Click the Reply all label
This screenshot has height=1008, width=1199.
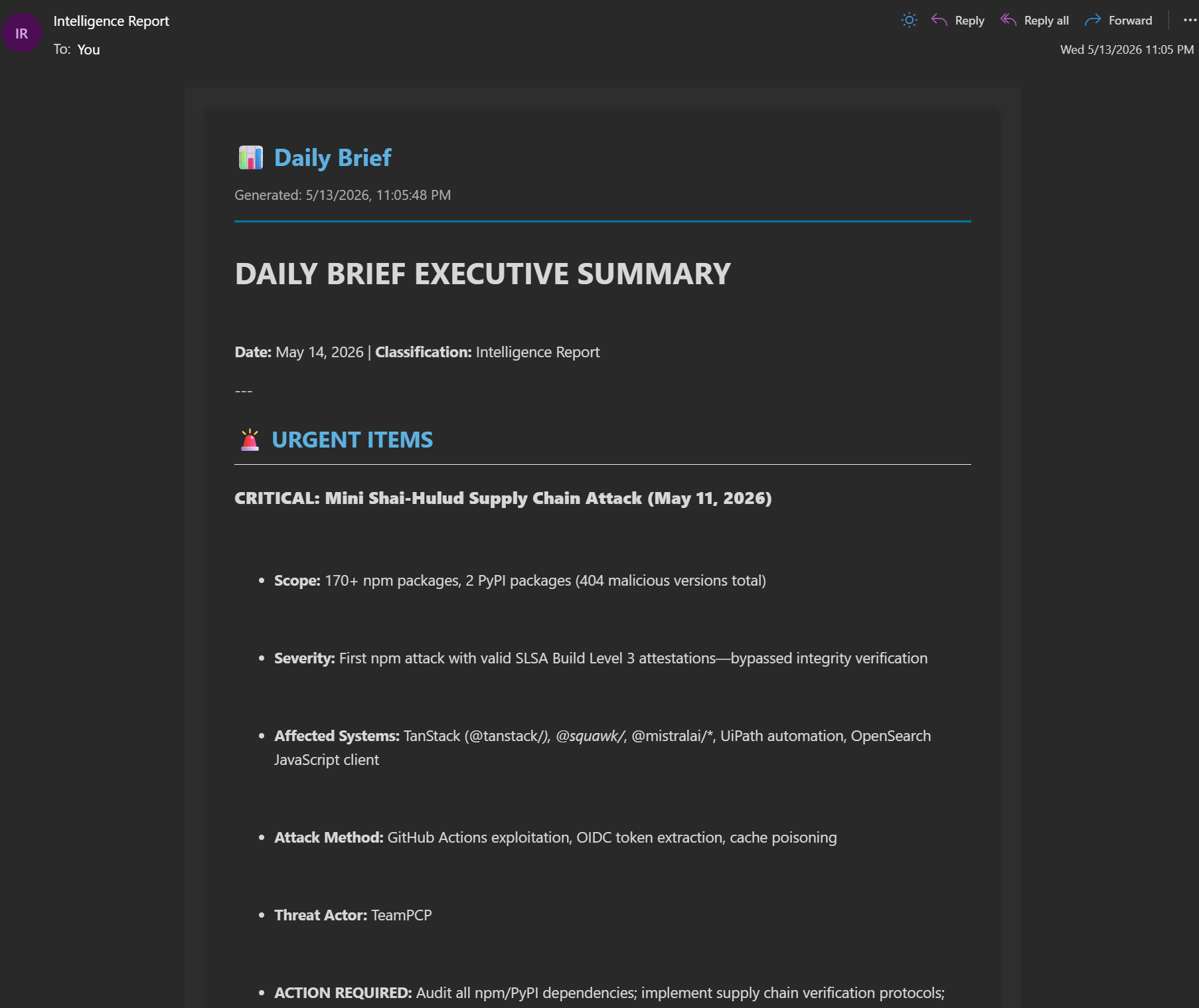pyautogui.click(x=1046, y=21)
